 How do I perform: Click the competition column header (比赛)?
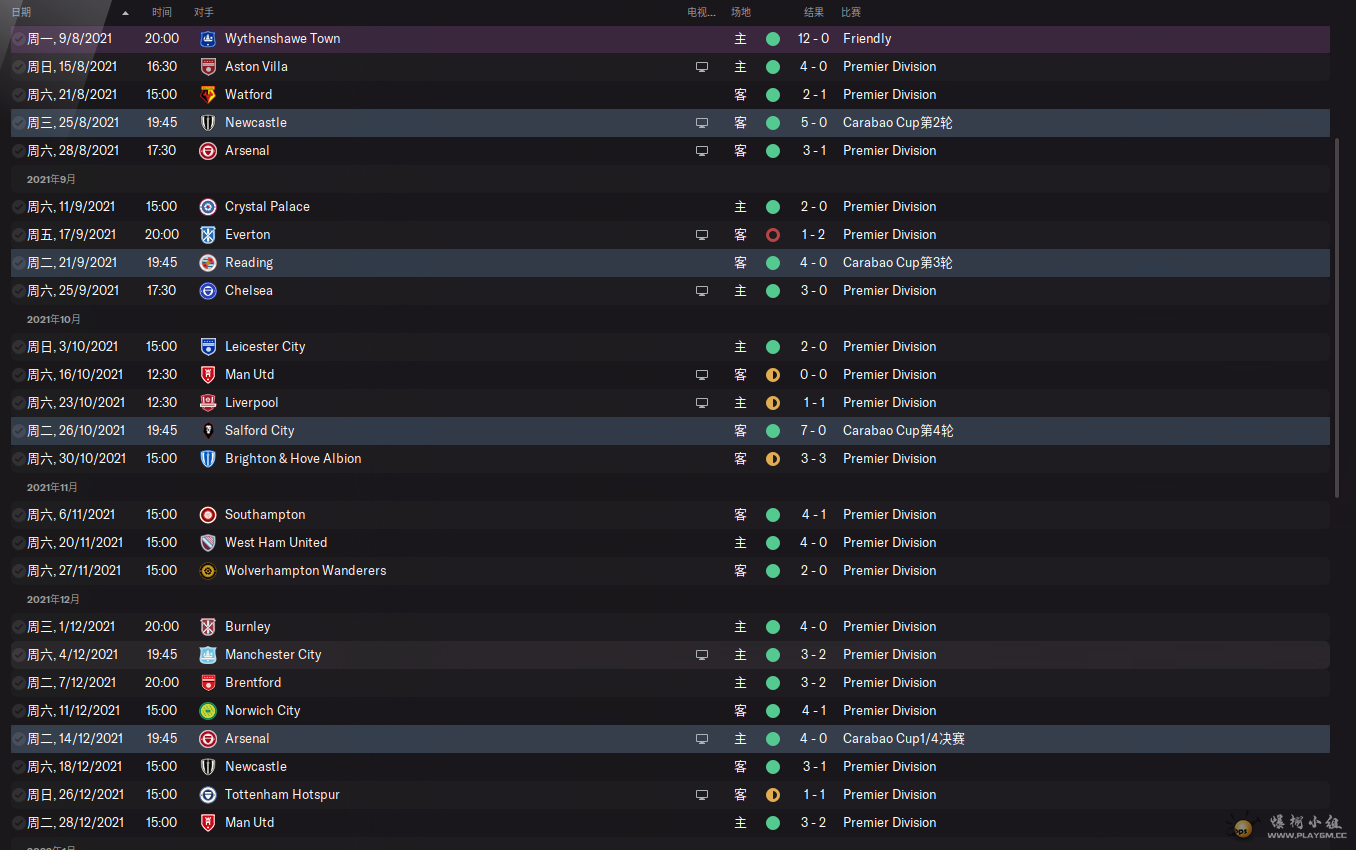pos(851,12)
